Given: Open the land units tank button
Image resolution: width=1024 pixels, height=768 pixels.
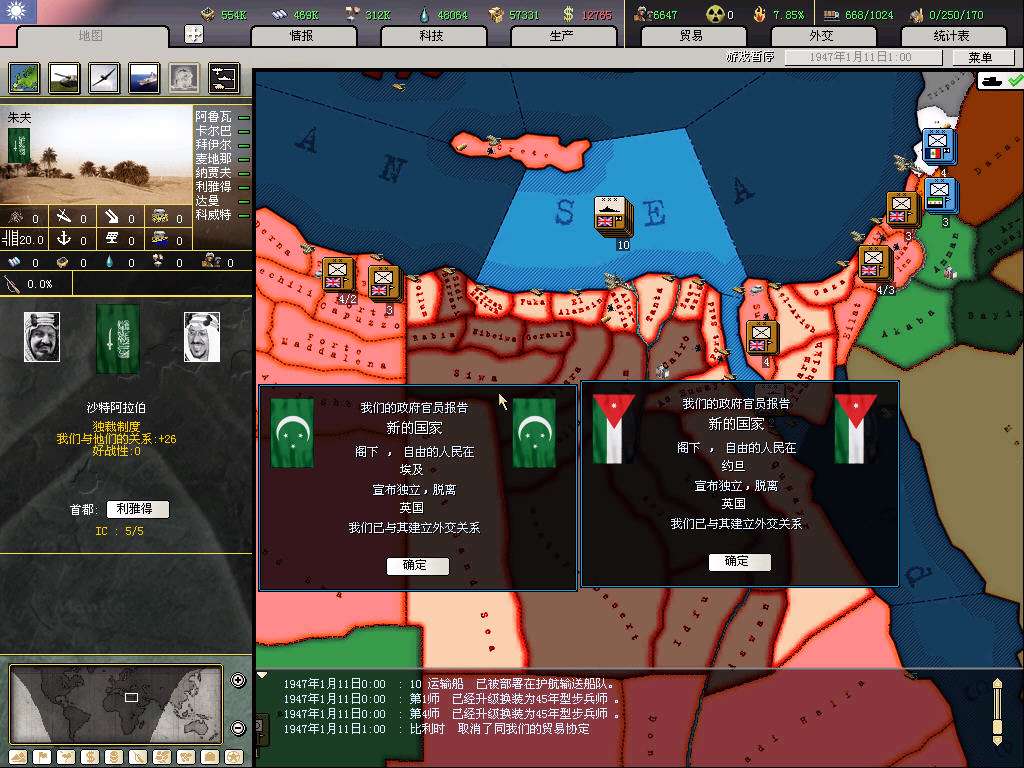Looking at the screenshot, I should click(65, 78).
